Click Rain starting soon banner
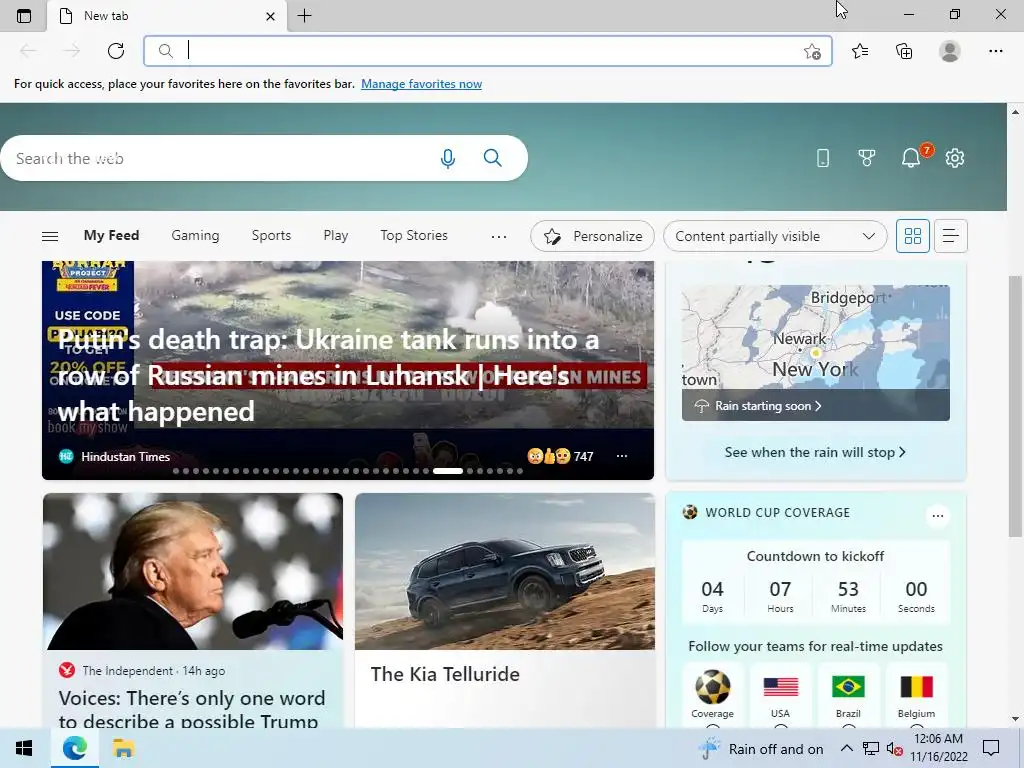 (x=816, y=406)
